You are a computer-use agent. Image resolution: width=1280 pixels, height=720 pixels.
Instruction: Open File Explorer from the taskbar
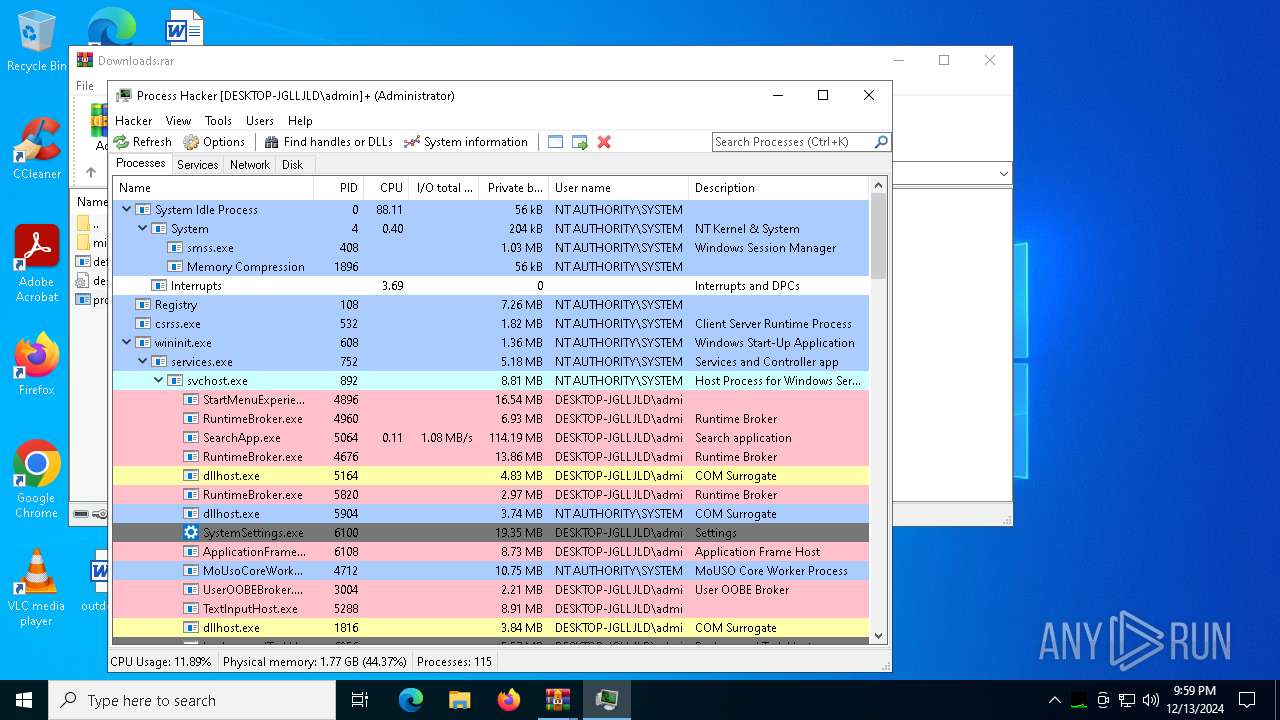[x=460, y=700]
